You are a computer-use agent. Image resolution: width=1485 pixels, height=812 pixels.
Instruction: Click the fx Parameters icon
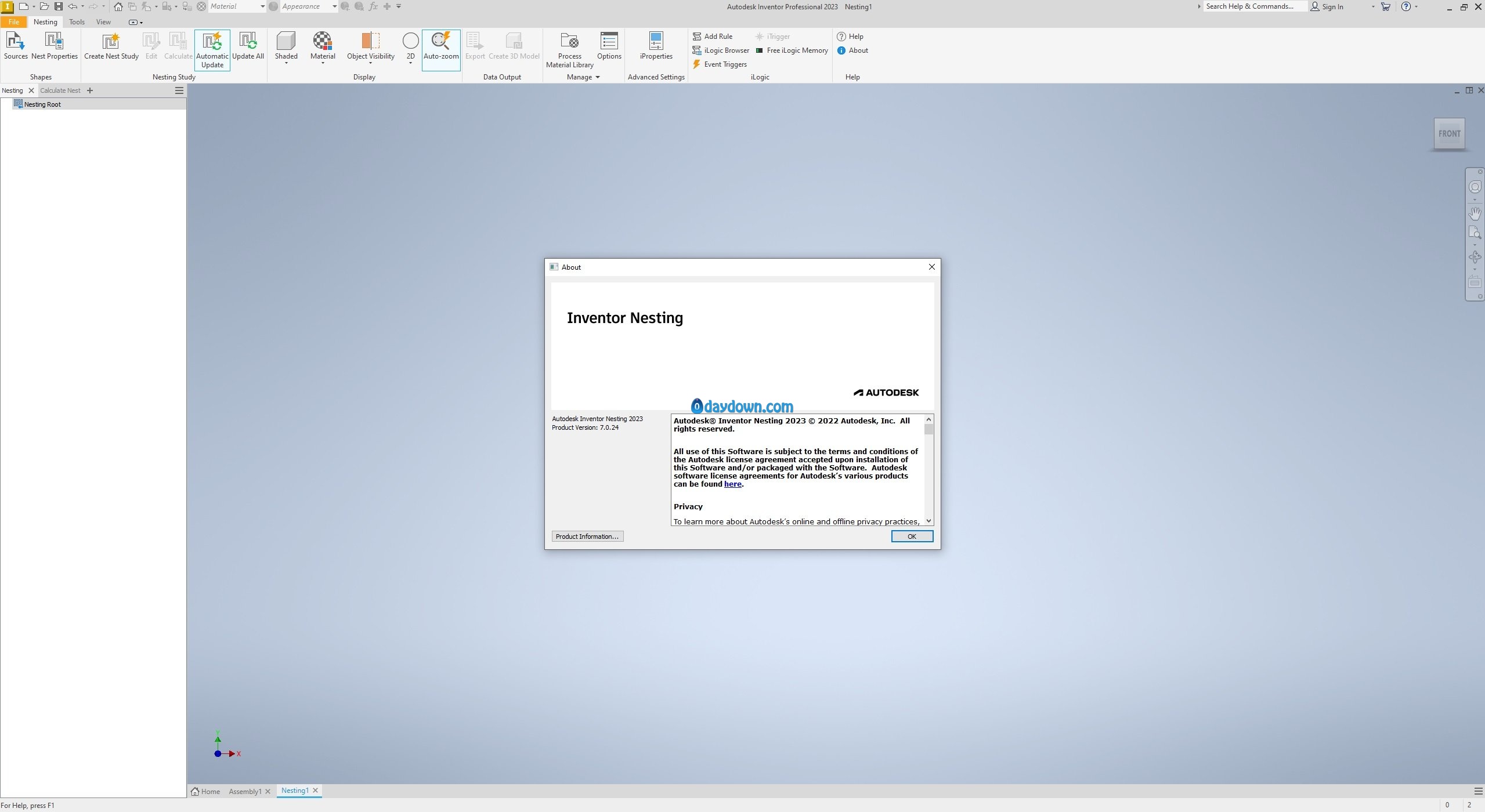(x=373, y=6)
